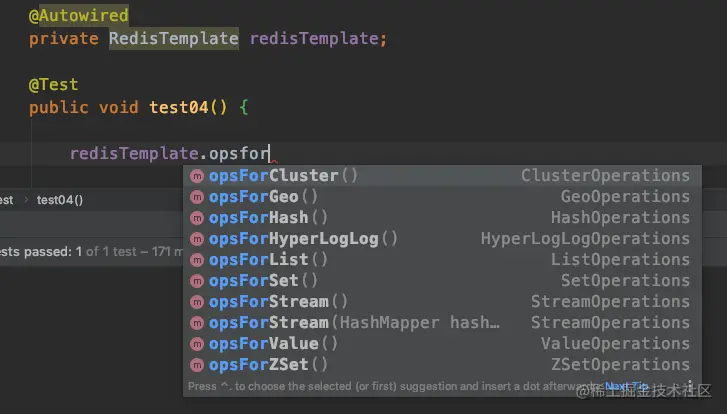
Task: Choose the opsForValue() completion entry
Action: point(268,344)
